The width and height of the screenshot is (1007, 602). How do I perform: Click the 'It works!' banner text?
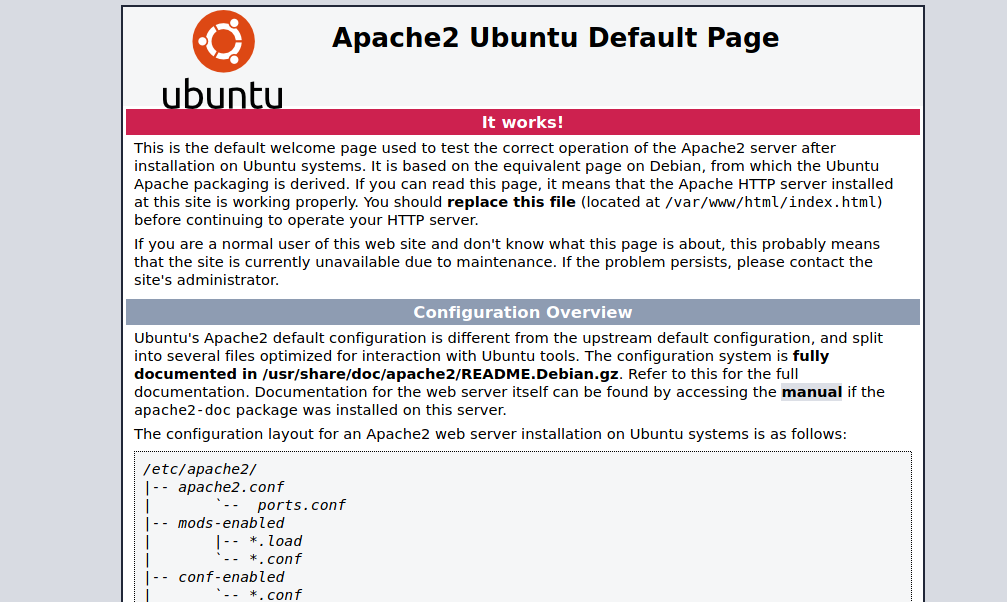[x=522, y=122]
